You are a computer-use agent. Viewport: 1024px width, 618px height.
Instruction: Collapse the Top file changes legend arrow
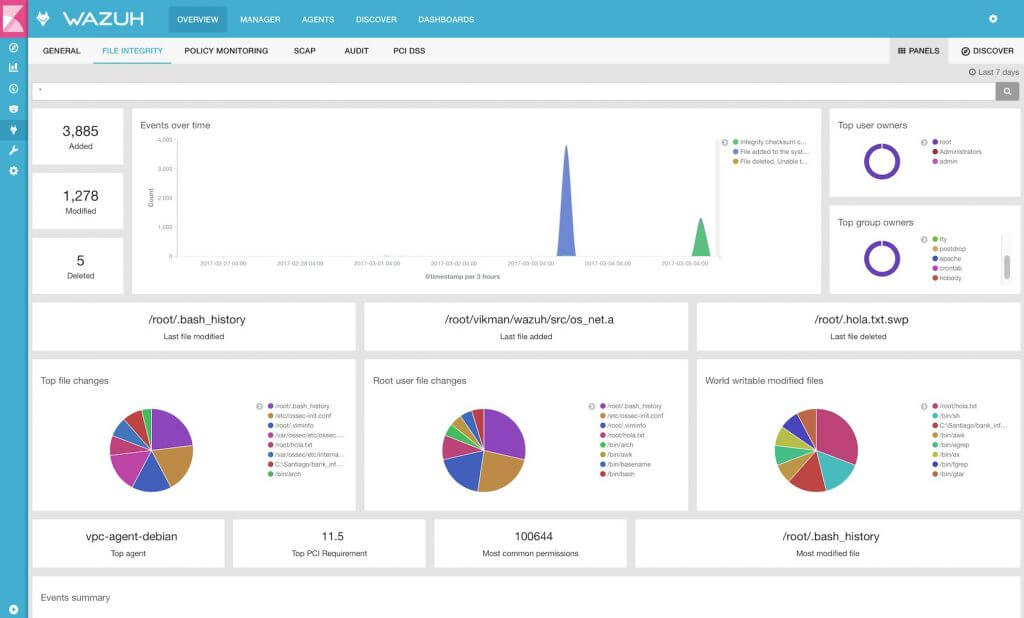(260, 406)
